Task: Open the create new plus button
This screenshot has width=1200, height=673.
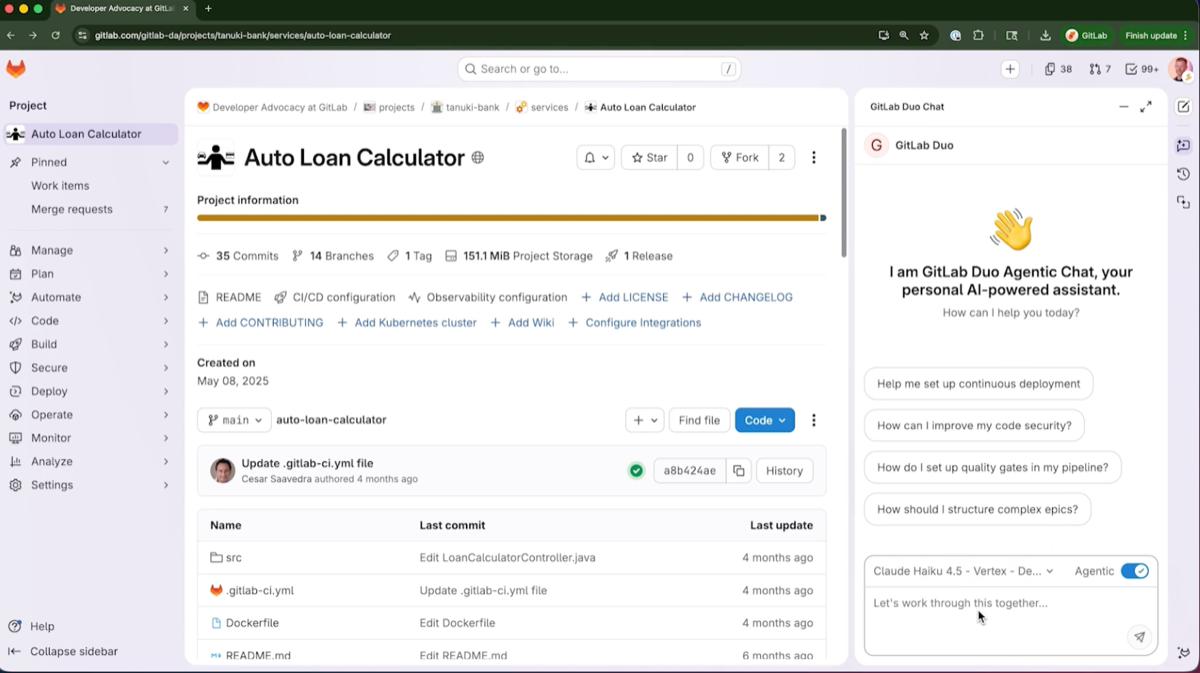Action: [x=1010, y=69]
